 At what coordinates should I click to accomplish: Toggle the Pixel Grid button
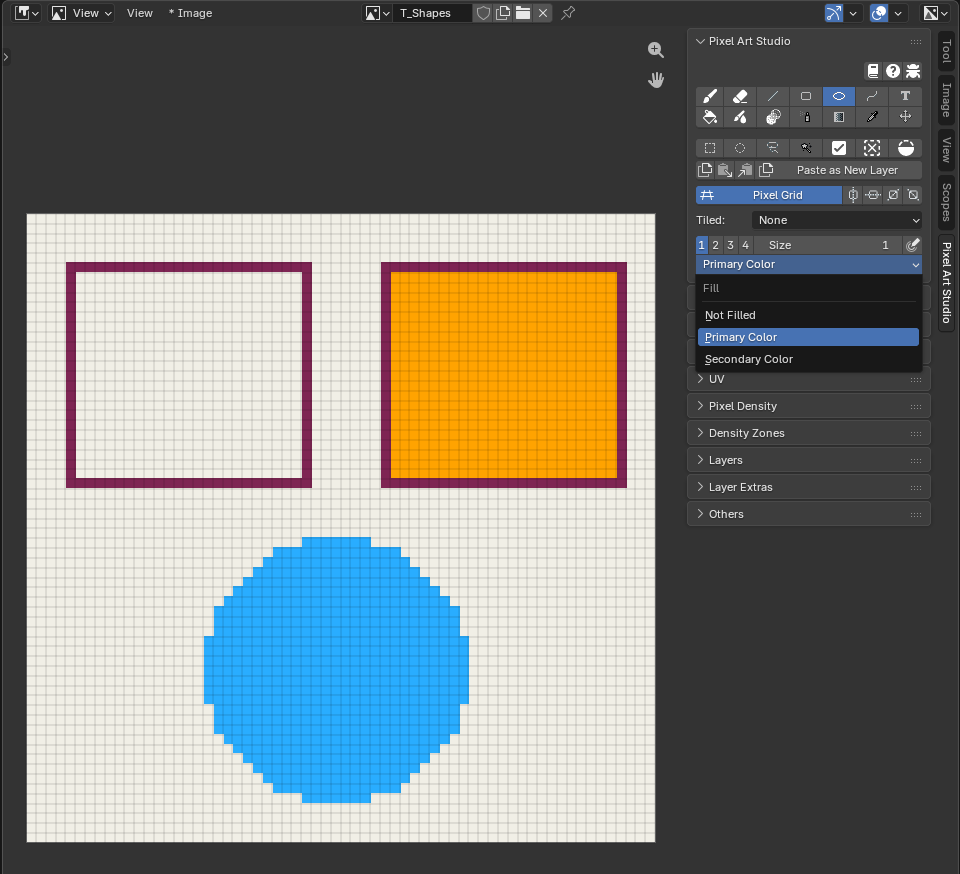[769, 195]
